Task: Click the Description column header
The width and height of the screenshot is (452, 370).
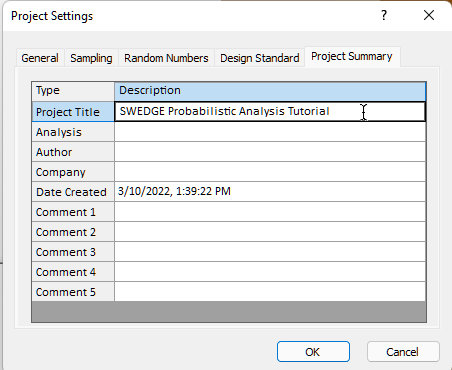Action: point(270,91)
